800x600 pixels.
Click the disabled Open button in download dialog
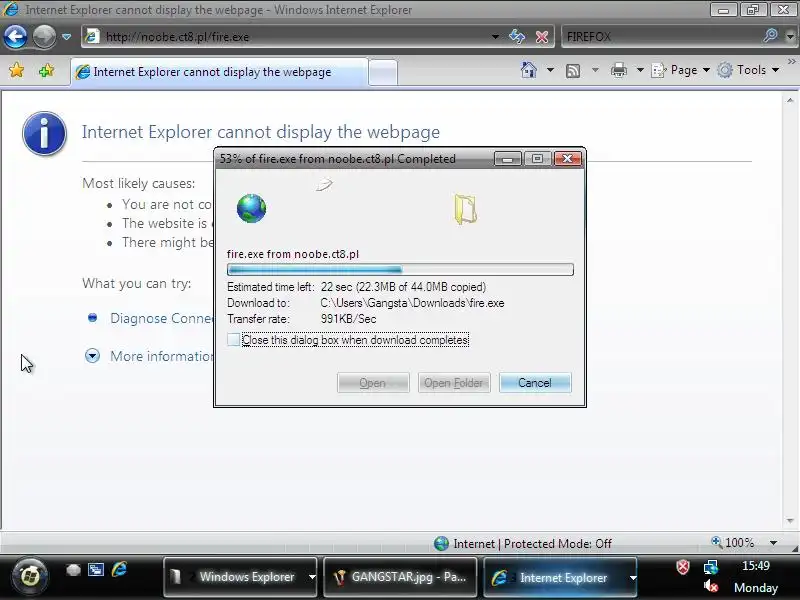pos(373,383)
